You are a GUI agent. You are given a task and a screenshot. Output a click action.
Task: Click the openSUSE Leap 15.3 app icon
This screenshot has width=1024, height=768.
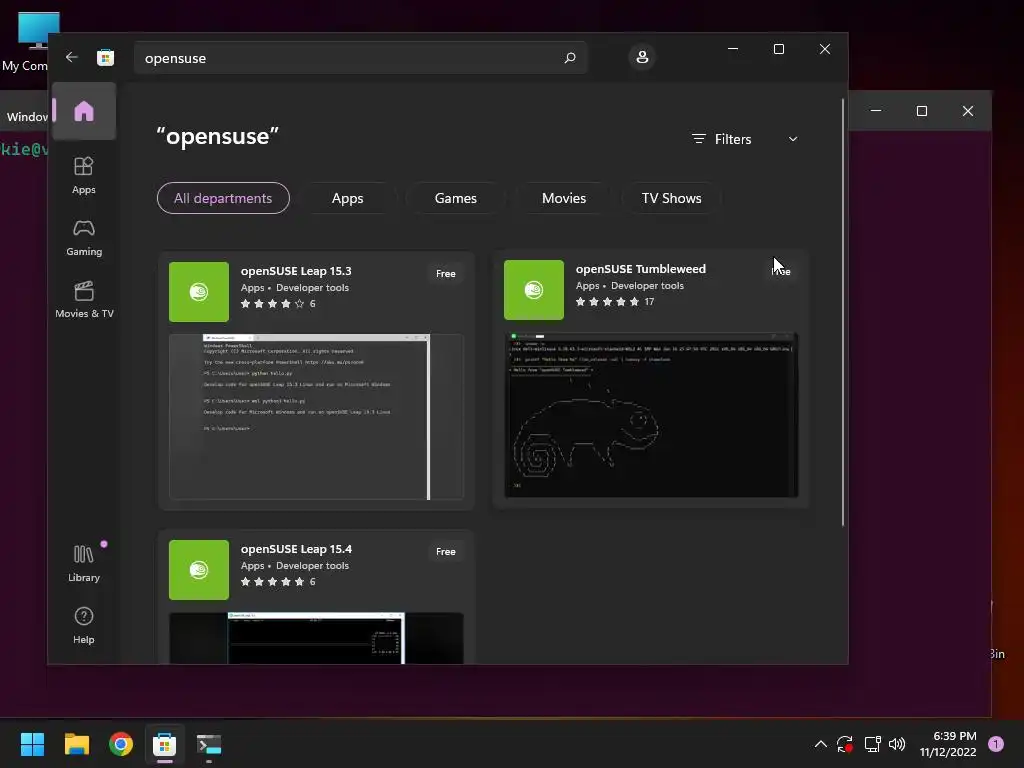click(199, 292)
